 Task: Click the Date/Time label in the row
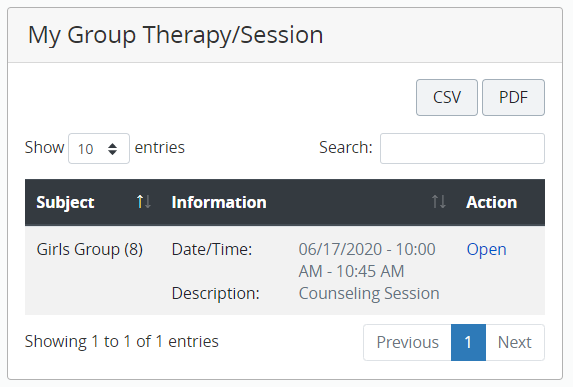point(212,250)
